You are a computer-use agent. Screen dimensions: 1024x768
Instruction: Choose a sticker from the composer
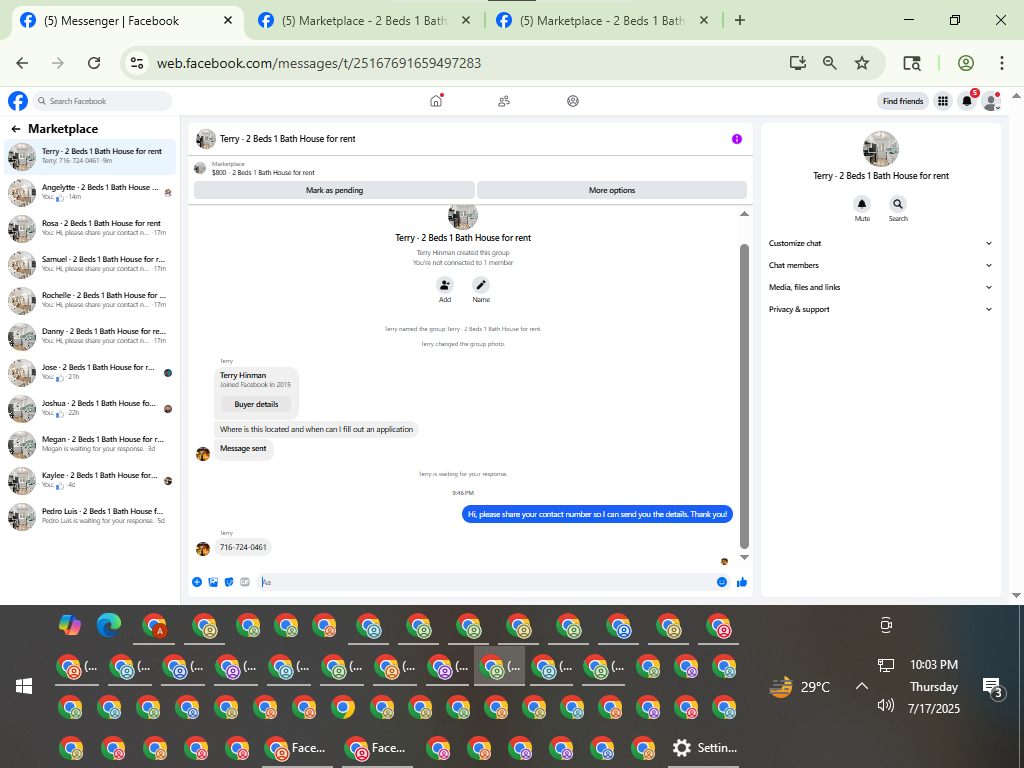click(x=229, y=582)
